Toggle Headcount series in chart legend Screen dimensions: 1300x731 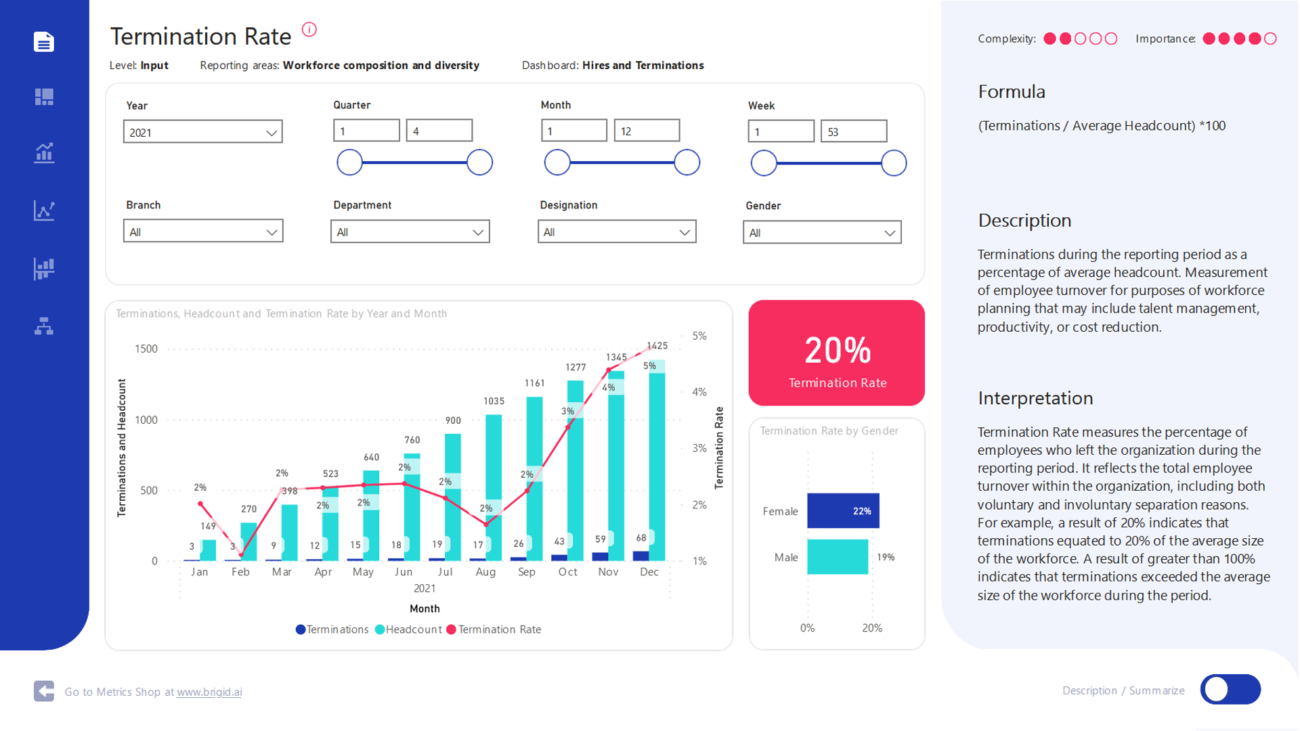coord(408,630)
